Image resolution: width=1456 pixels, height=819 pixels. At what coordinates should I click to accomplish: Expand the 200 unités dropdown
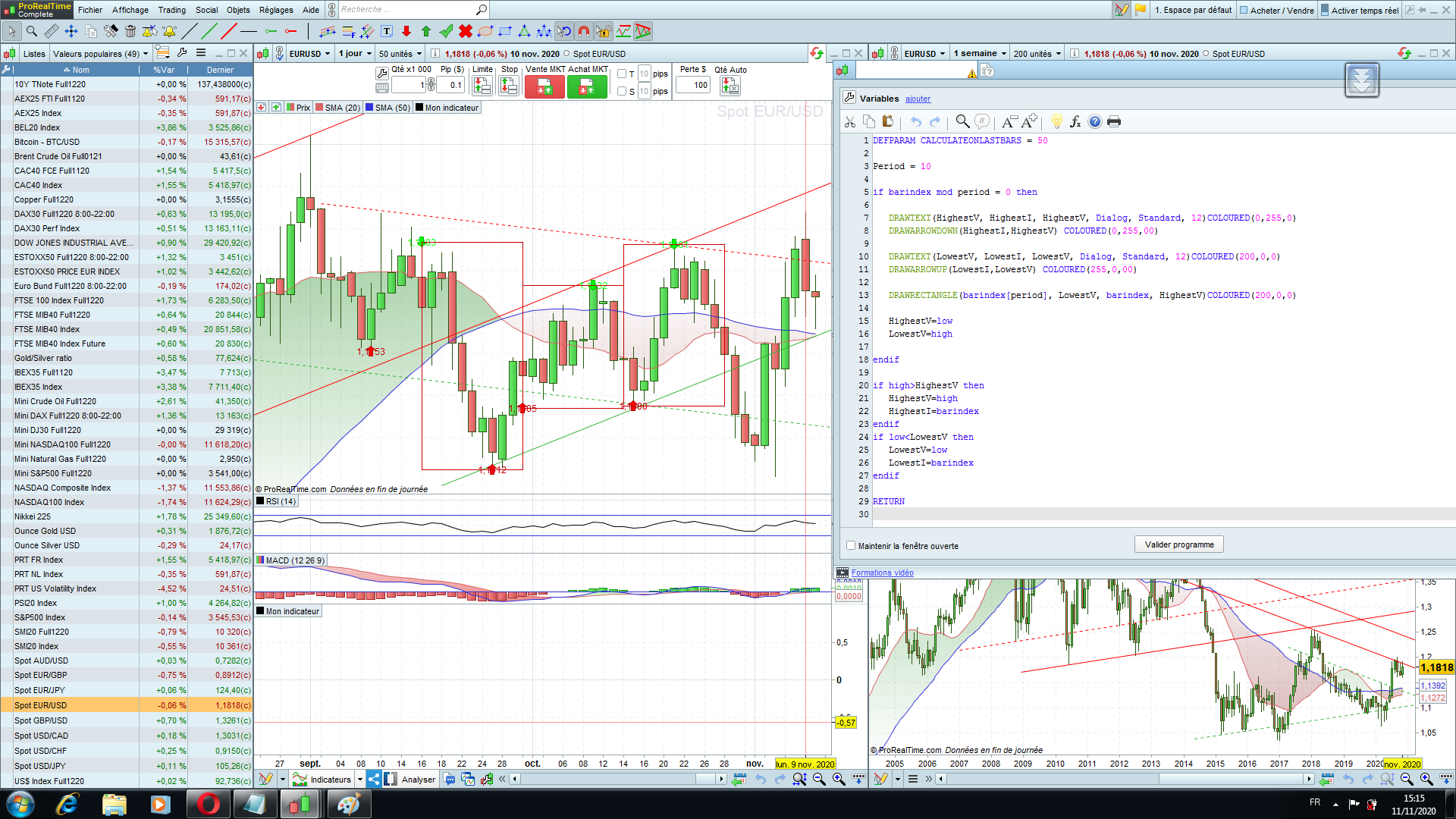[x=1037, y=54]
